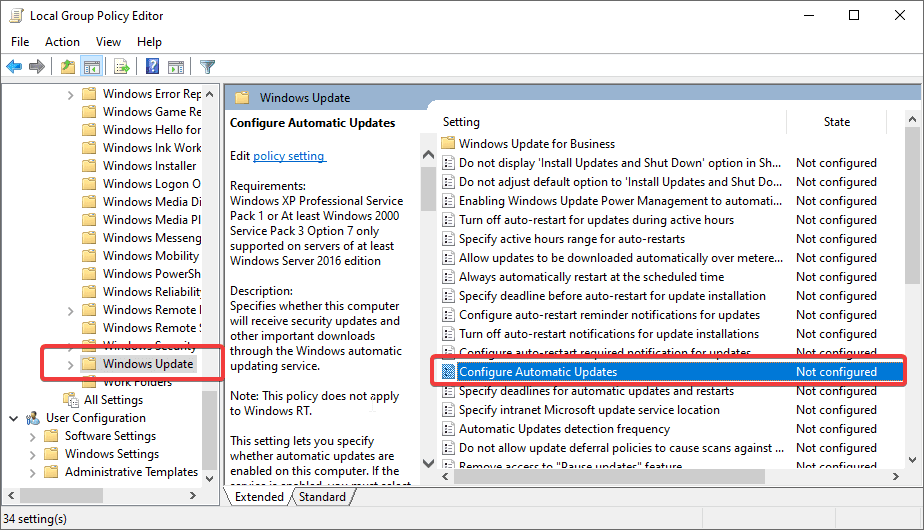Select the Windows Logon Options tree item

tap(152, 184)
